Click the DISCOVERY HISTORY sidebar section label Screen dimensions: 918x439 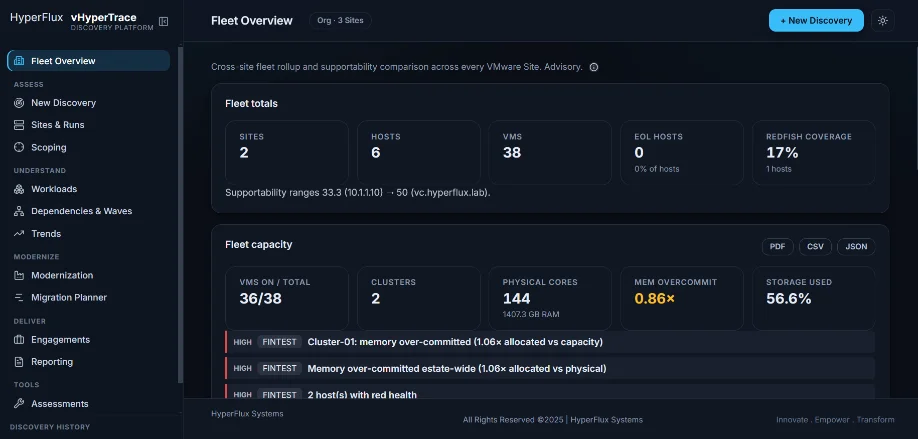coord(50,427)
